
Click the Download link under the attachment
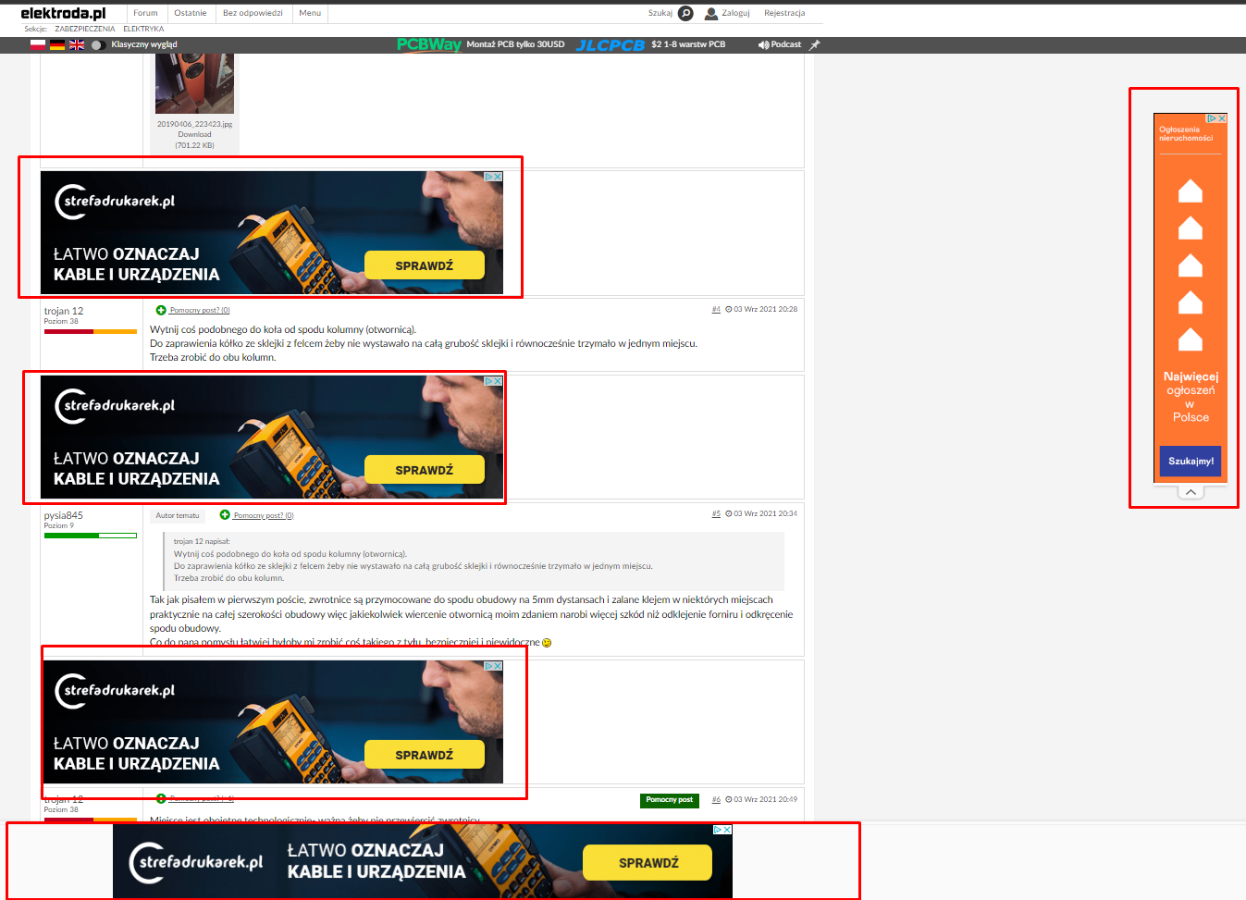pos(194,134)
